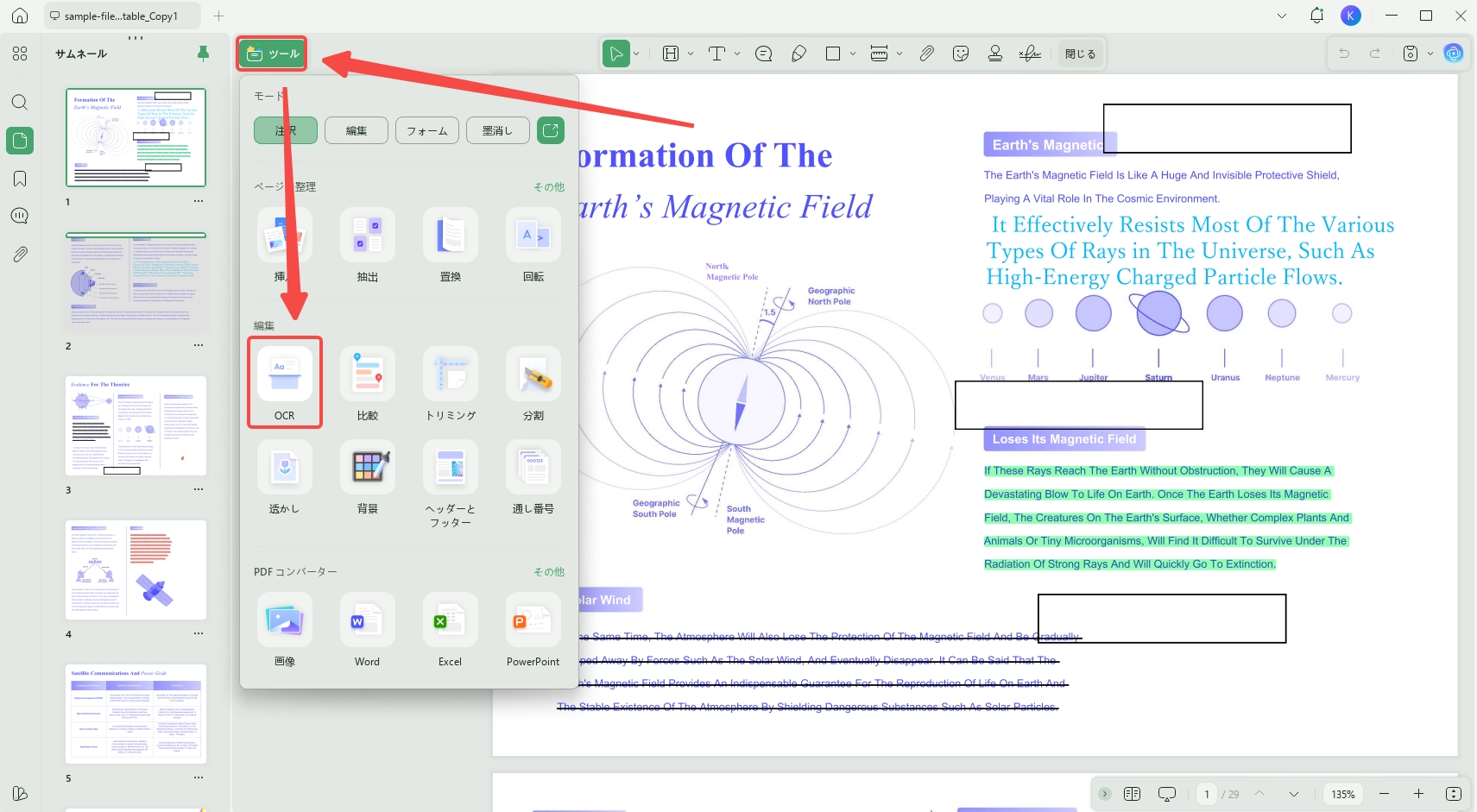Click the 閉じる button
The height and width of the screenshot is (812, 1477).
(x=1080, y=54)
